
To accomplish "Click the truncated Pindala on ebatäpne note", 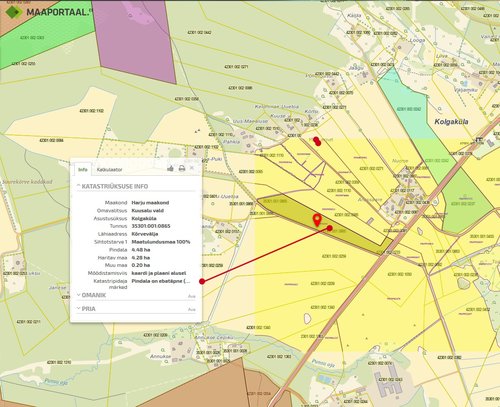I will [x=161, y=281].
